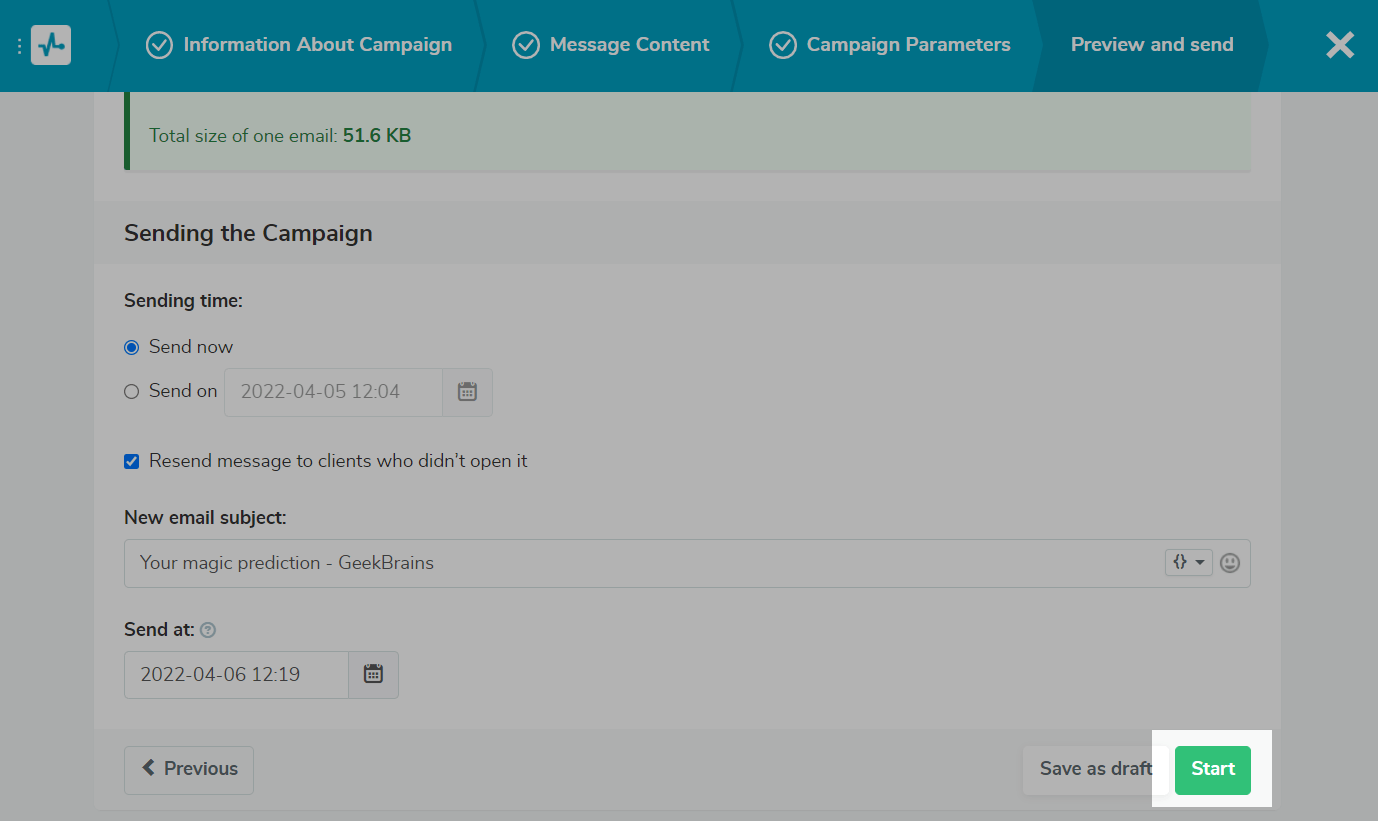The image size is (1378, 821).
Task: Expand the variables dropdown in subject field
Action: 1188,563
